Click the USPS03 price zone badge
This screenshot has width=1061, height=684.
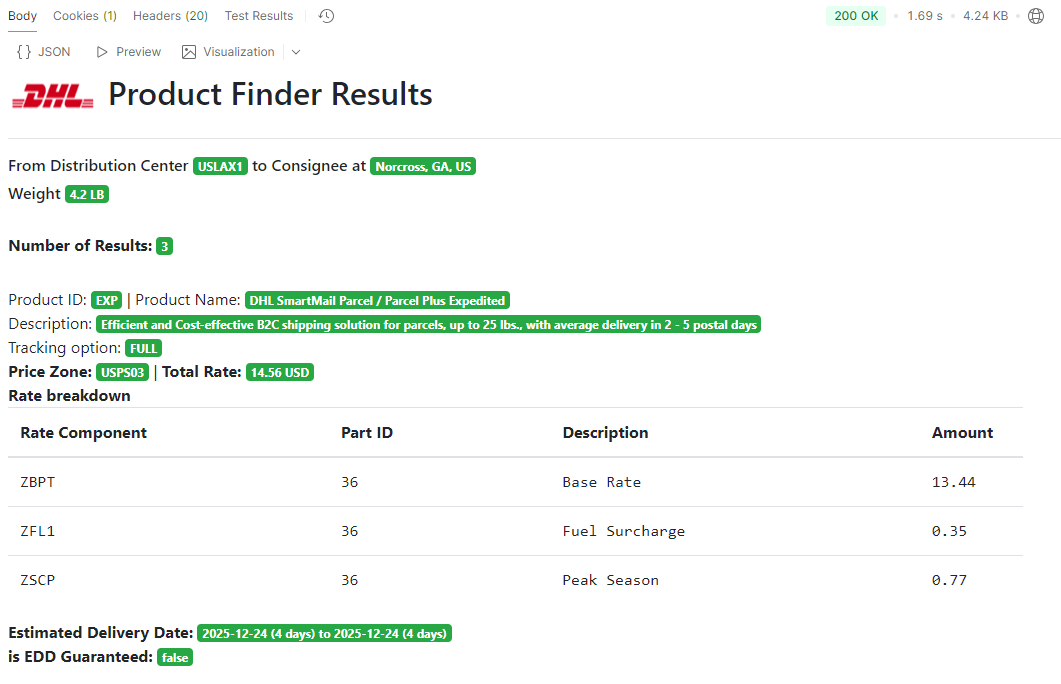pyautogui.click(x=123, y=373)
